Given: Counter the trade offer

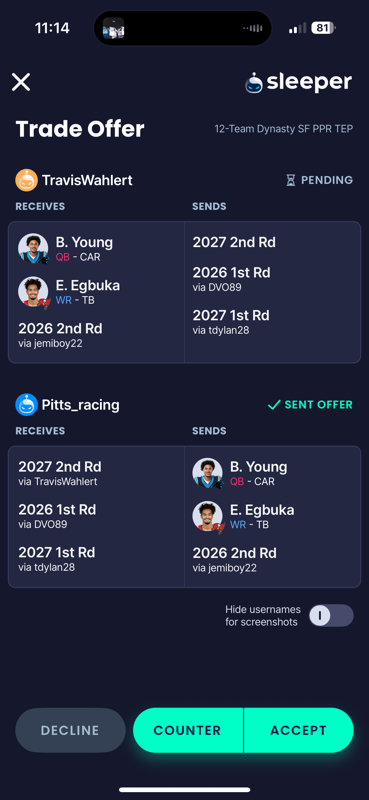Looking at the screenshot, I should point(188,730).
